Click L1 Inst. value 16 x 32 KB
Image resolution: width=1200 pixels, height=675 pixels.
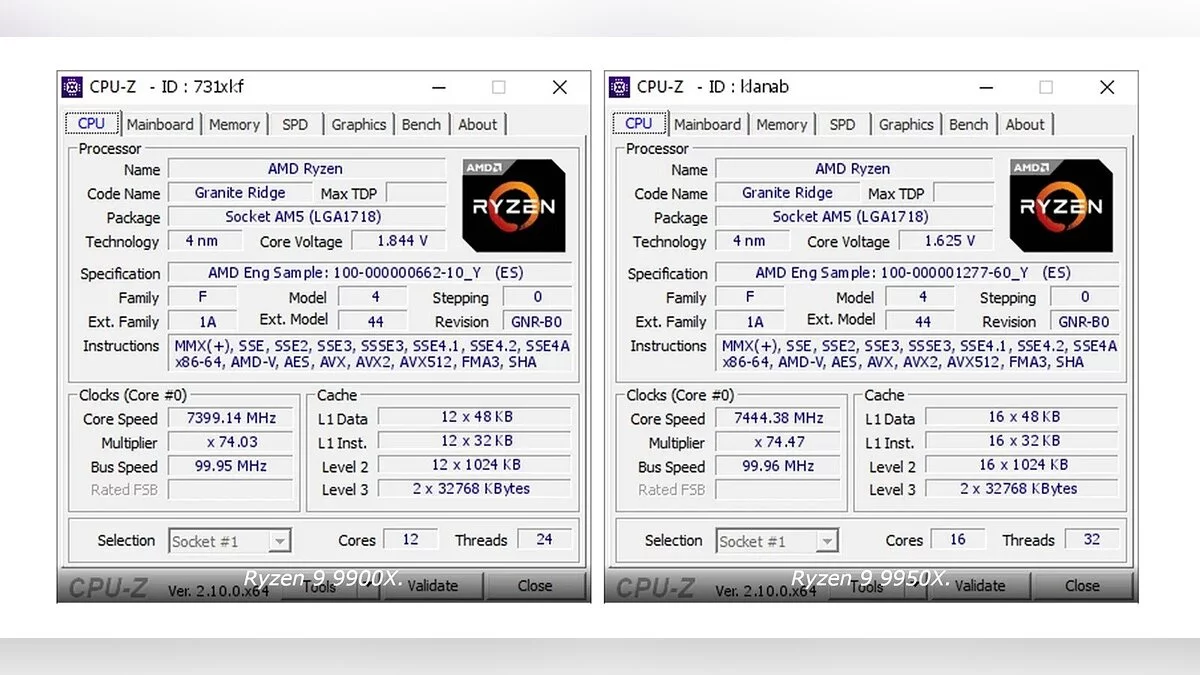(x=1021, y=441)
